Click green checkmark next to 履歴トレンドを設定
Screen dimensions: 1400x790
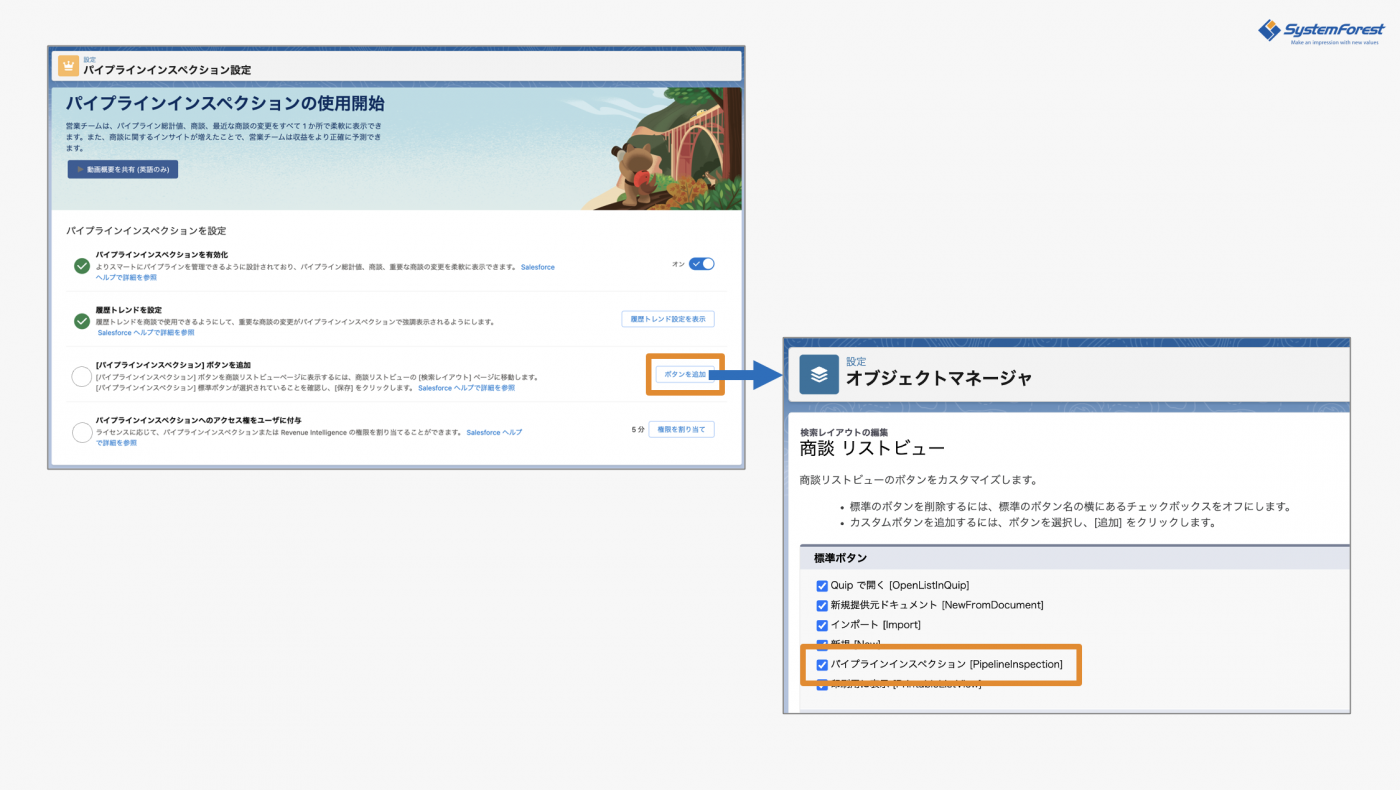[82, 321]
